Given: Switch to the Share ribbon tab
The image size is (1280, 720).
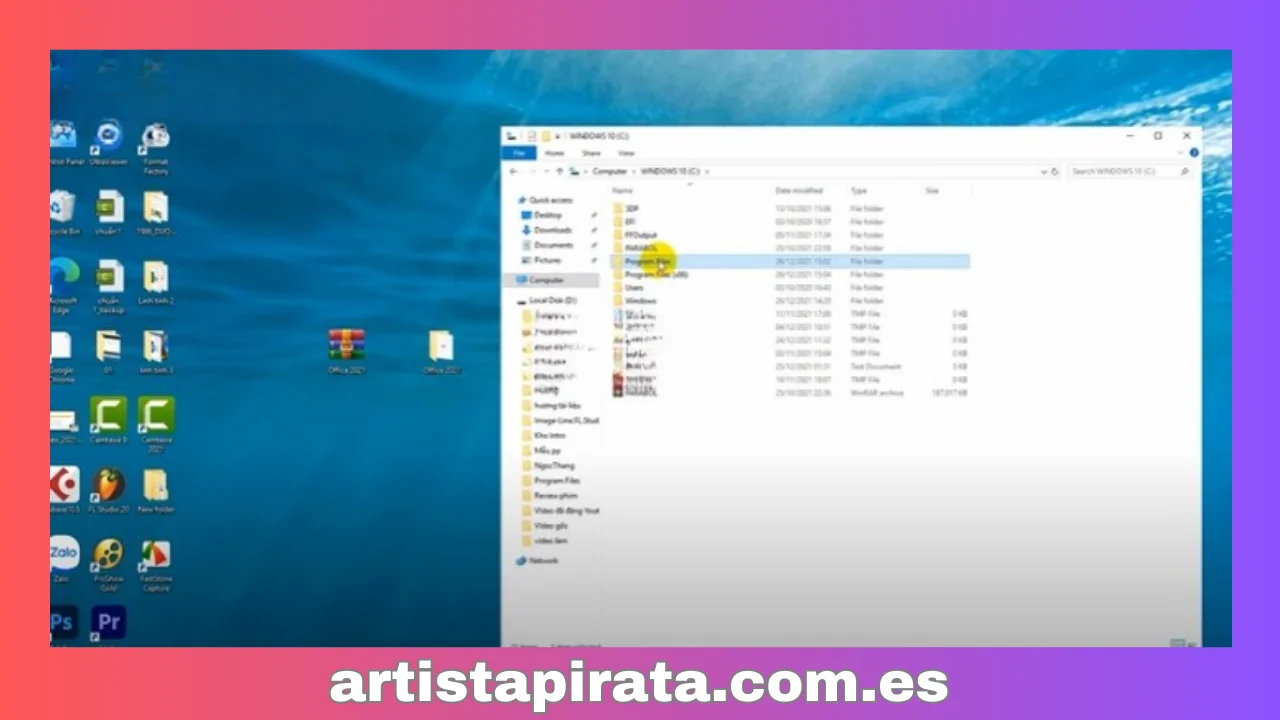Looking at the screenshot, I should click(591, 153).
